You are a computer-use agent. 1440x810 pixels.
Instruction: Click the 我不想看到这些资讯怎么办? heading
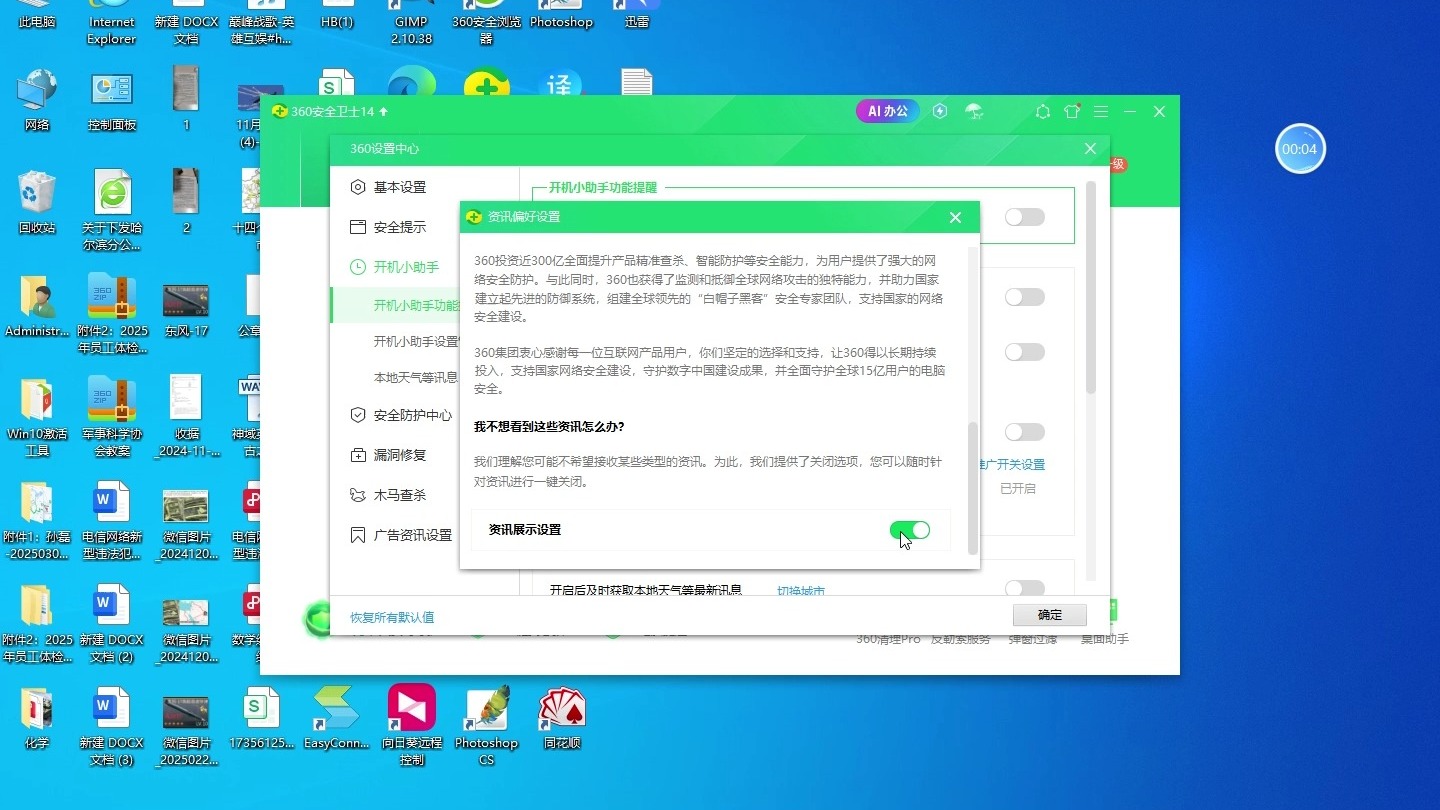pyautogui.click(x=549, y=427)
